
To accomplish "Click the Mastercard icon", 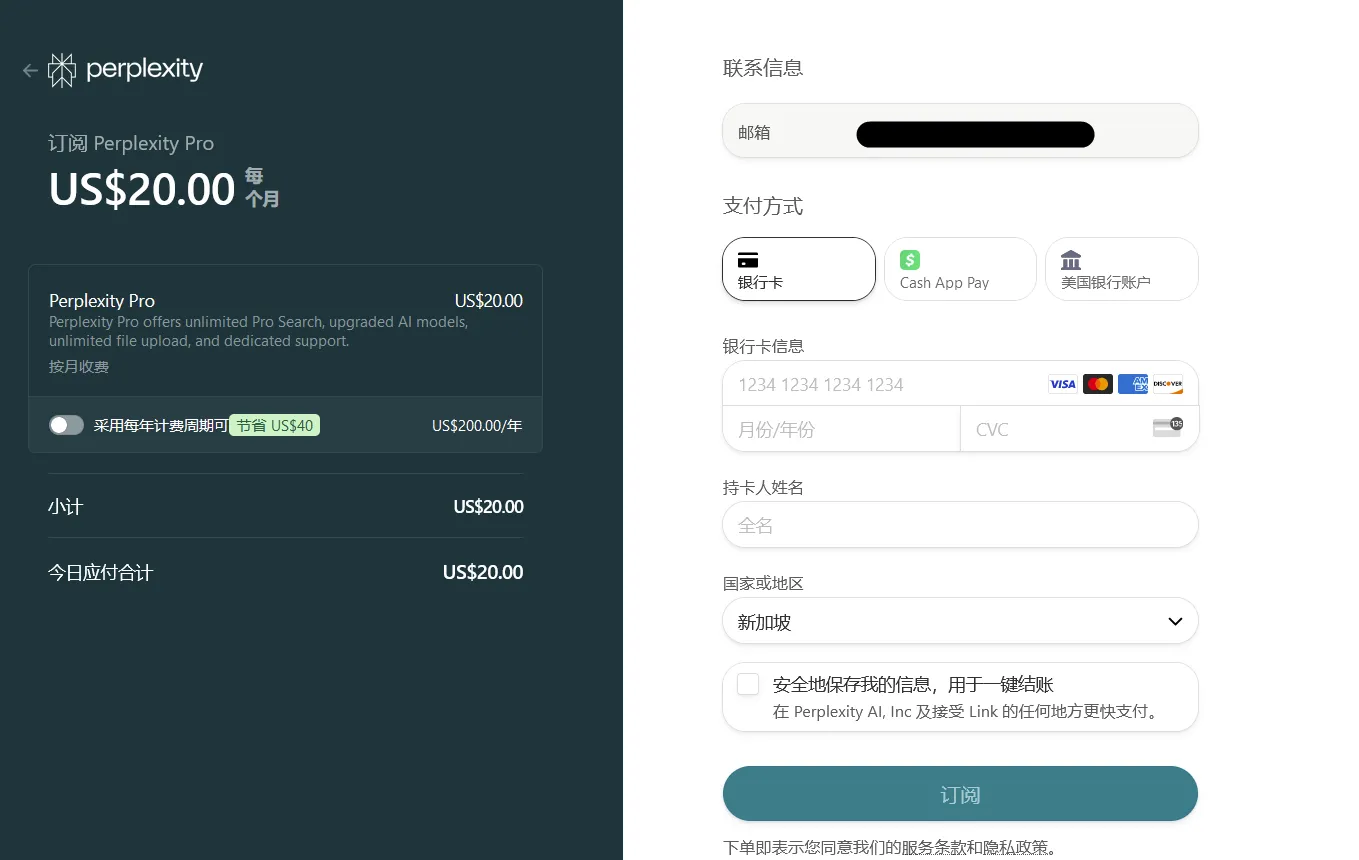I will click(1097, 384).
